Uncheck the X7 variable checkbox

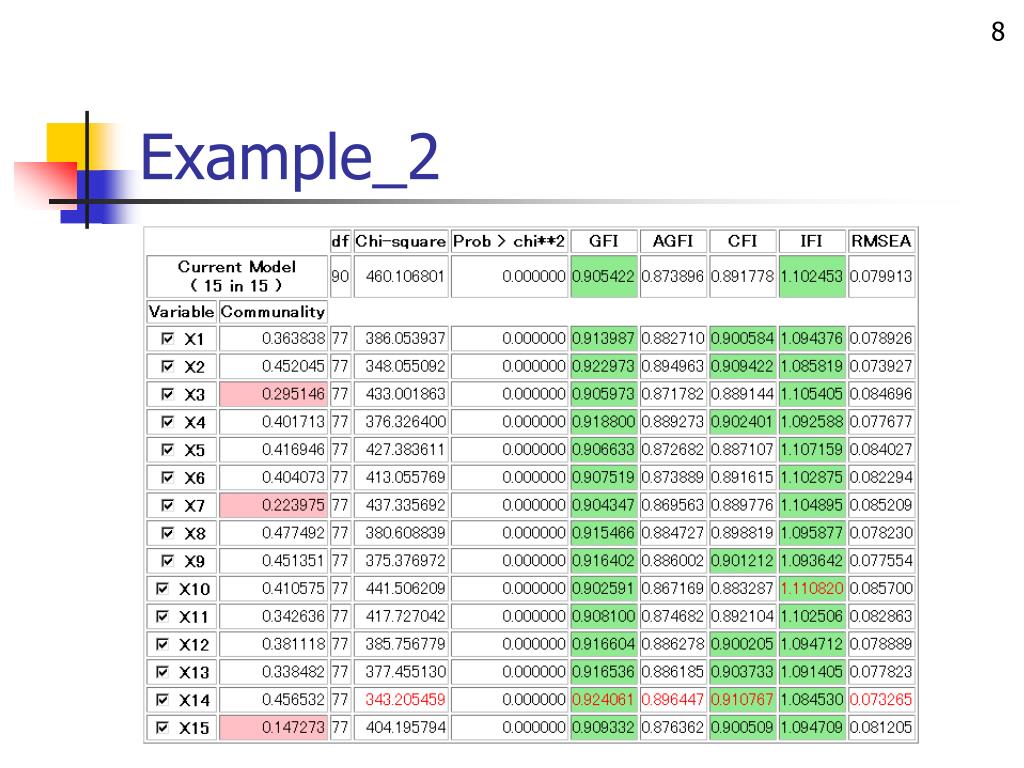tap(168, 505)
